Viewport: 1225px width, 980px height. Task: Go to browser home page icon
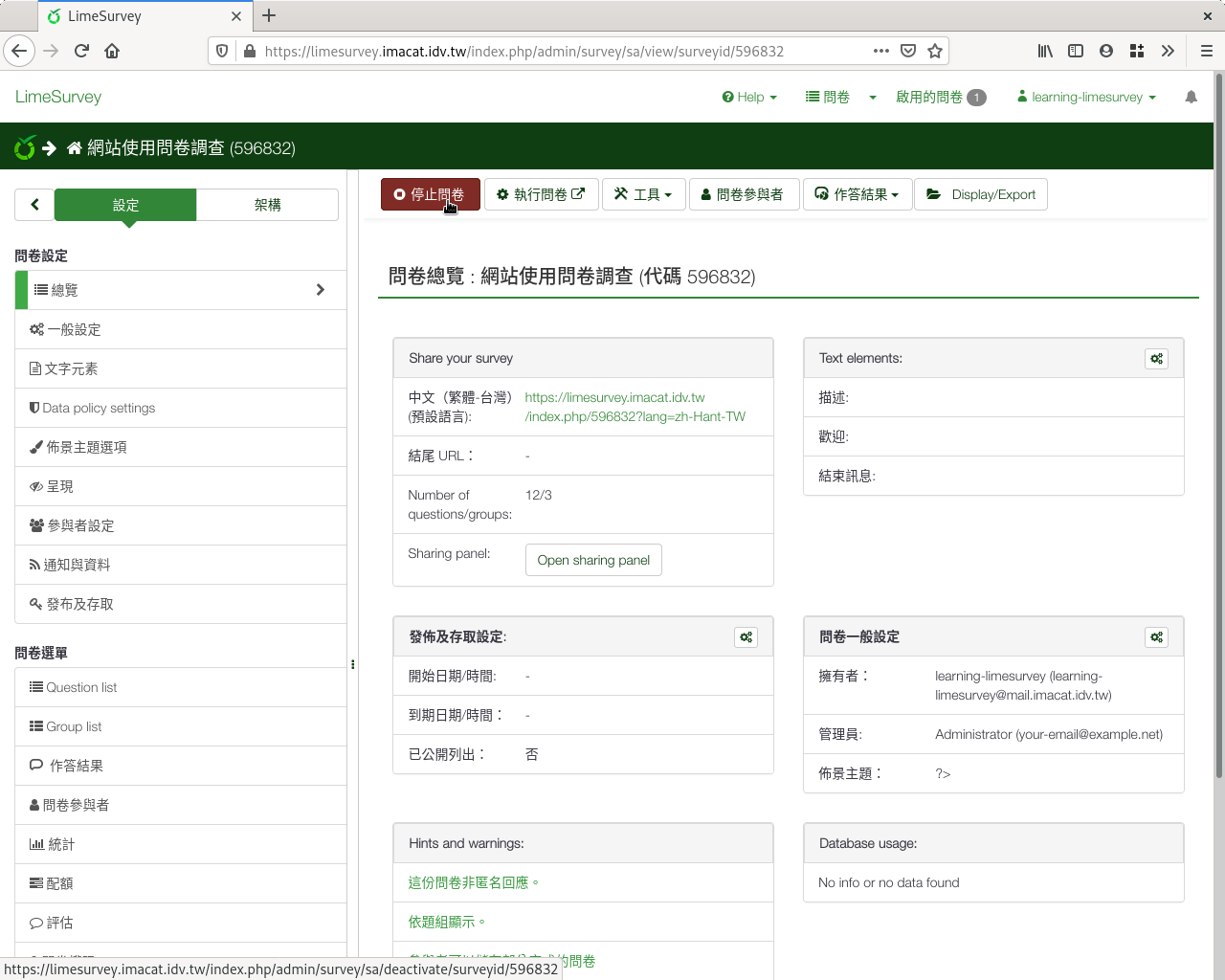pyautogui.click(x=112, y=51)
